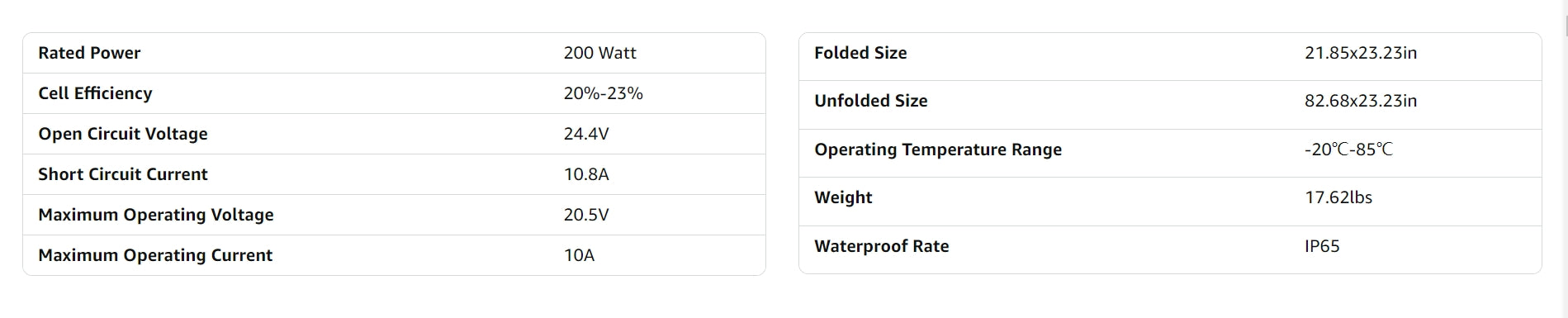
Task: Click the Maximum Operating Current label
Action: point(155,255)
